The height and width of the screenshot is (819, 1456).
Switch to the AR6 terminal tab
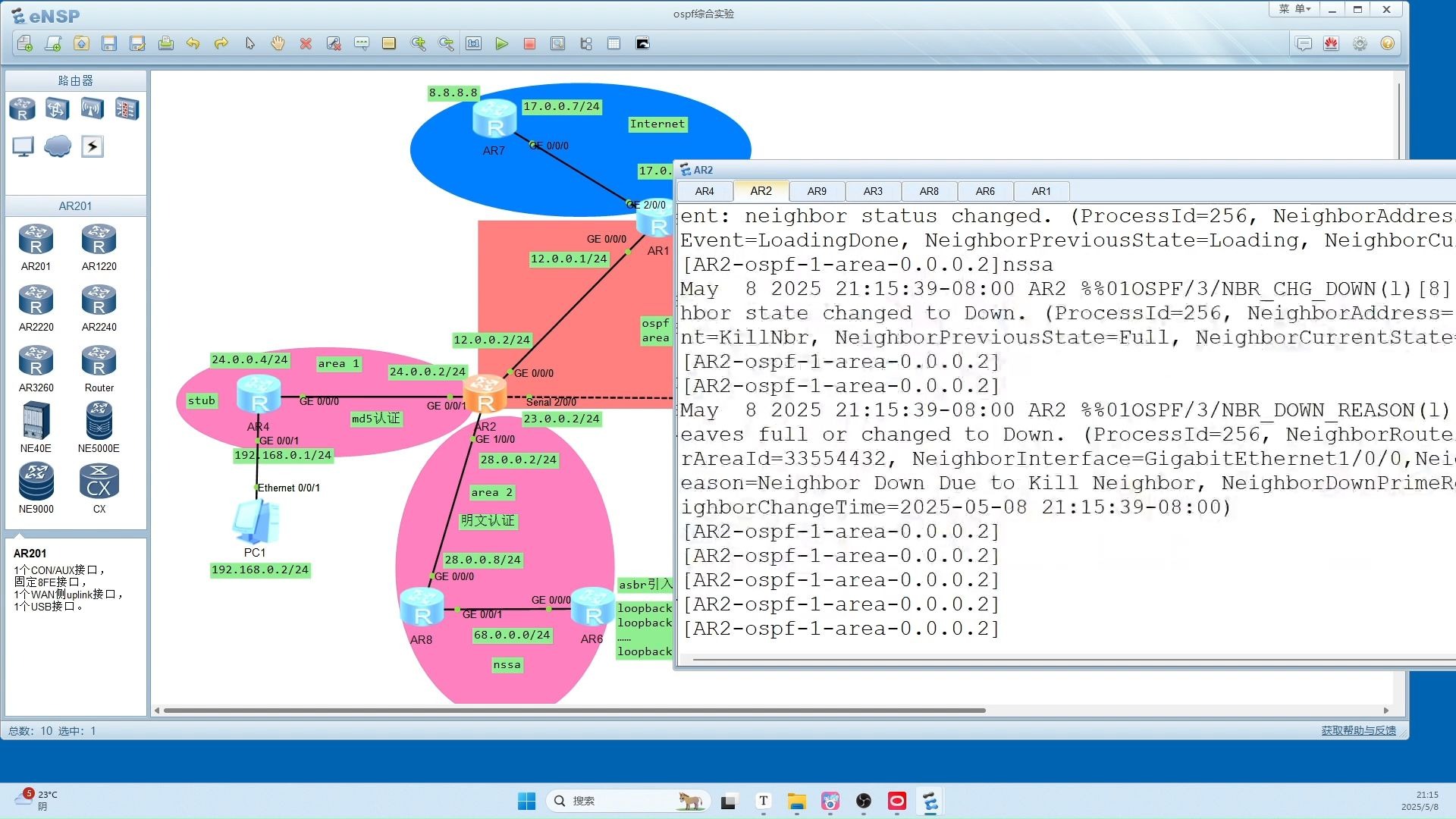click(985, 191)
